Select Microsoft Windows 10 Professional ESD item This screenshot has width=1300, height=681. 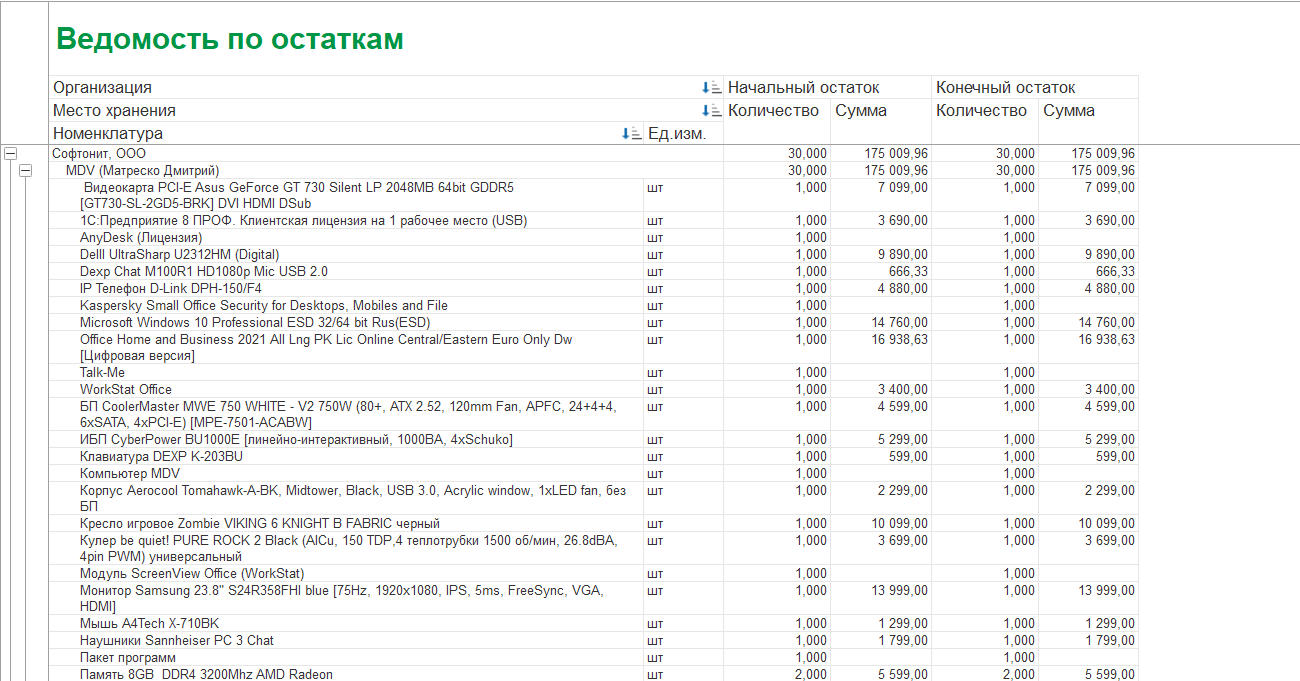(255, 323)
